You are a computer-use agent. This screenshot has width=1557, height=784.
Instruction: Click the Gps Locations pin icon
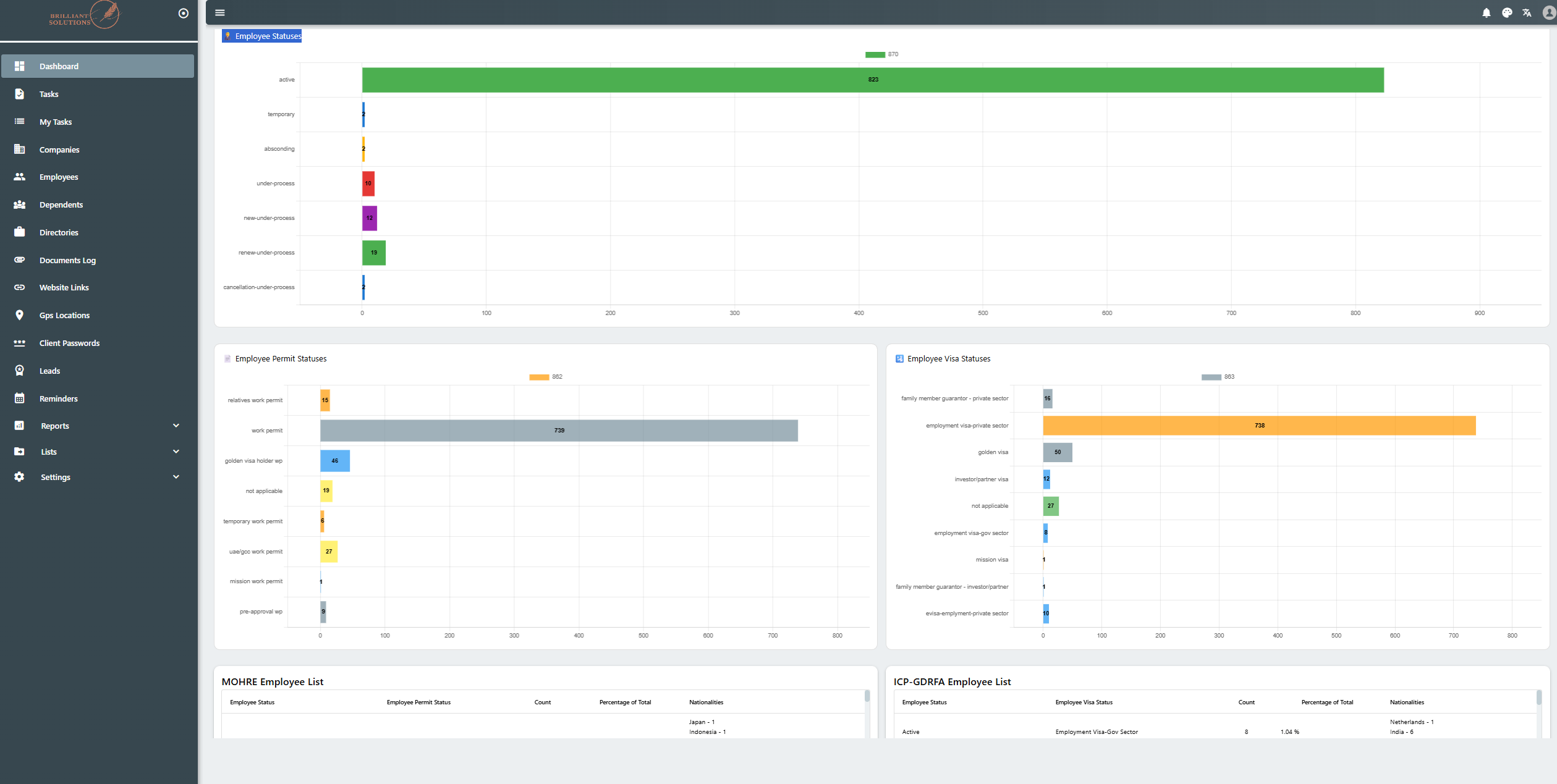tap(19, 315)
